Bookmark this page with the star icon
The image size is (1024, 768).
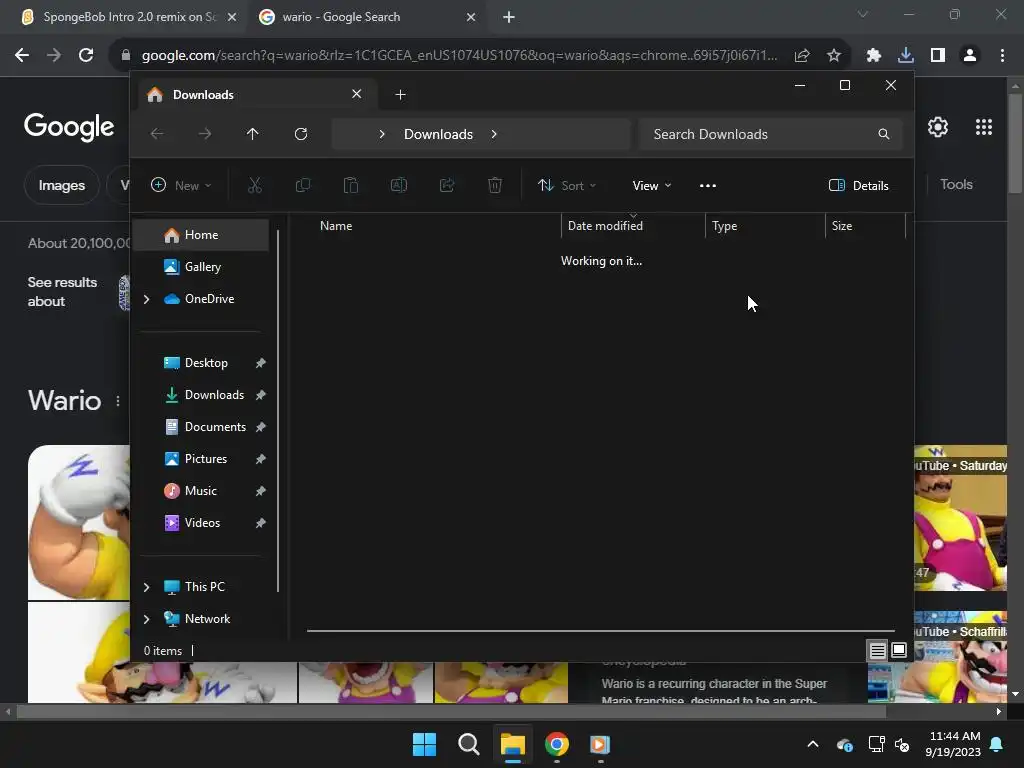coord(834,55)
